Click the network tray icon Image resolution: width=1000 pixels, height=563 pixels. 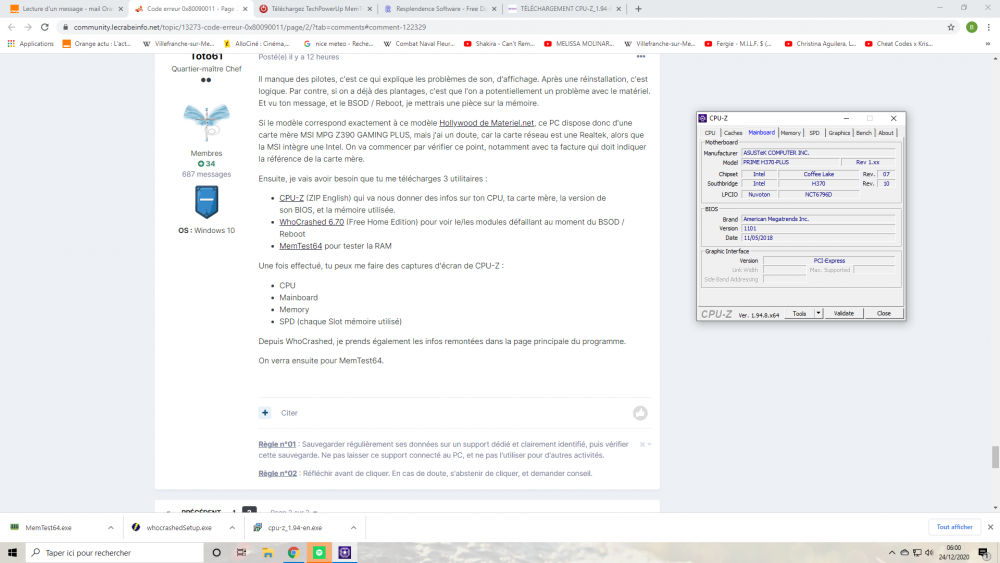[917, 552]
